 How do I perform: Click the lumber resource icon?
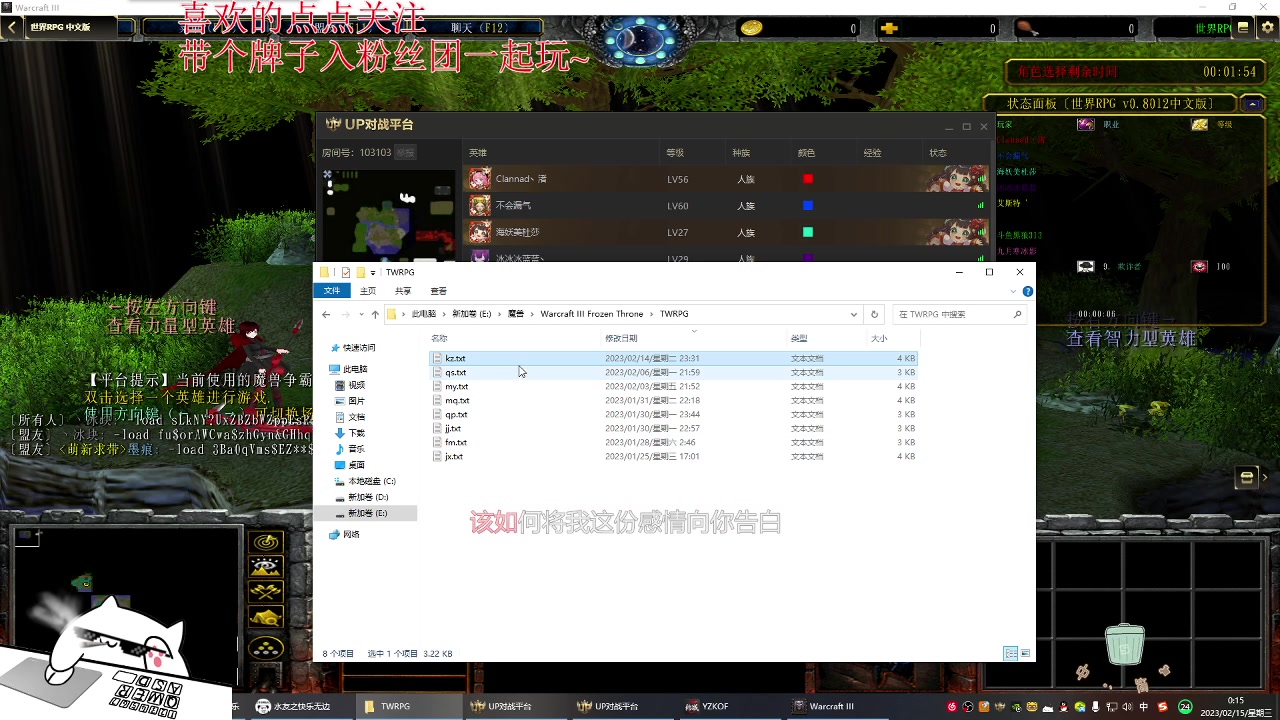(888, 28)
